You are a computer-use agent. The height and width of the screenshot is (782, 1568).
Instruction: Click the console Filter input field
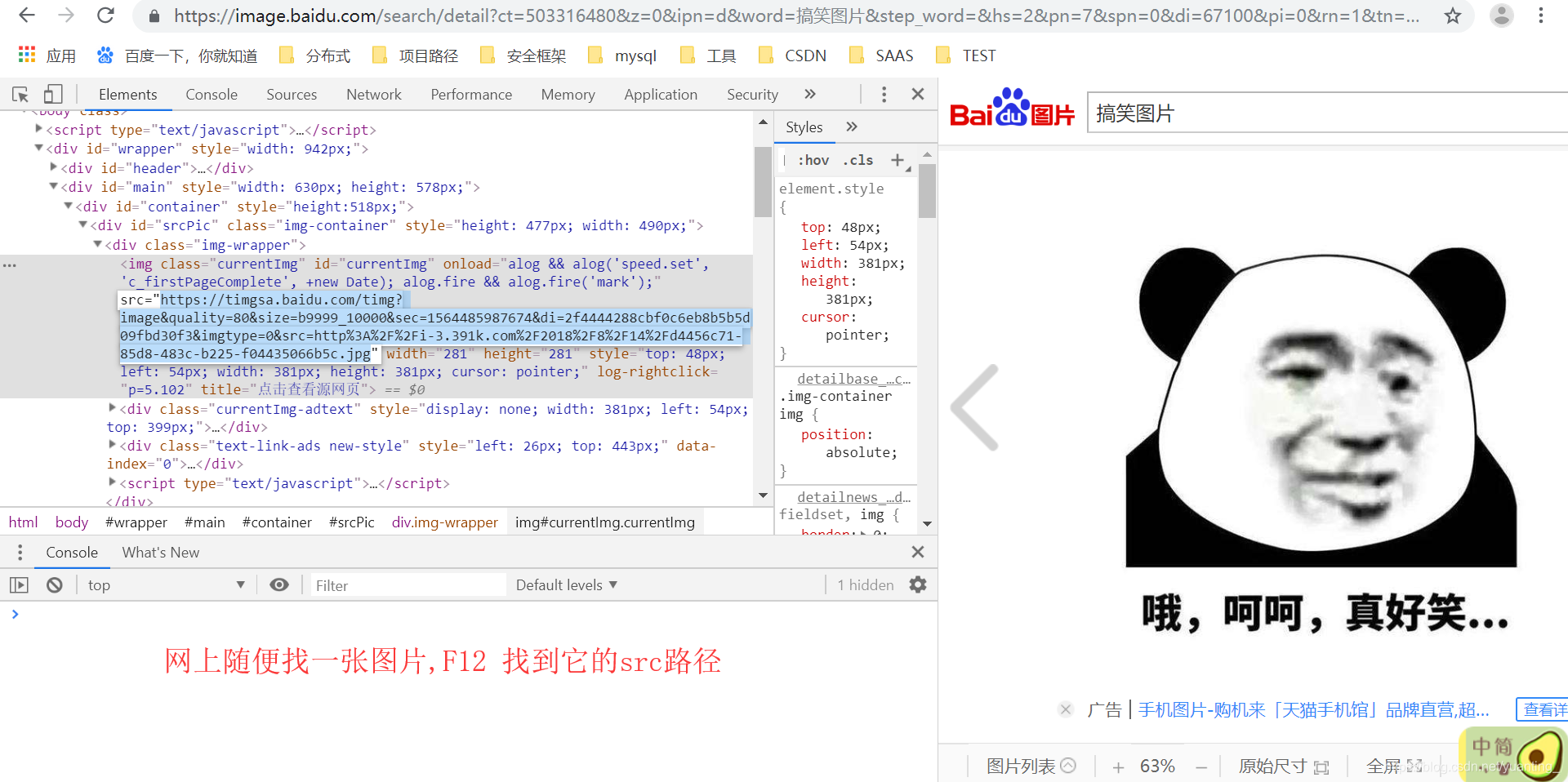[x=408, y=585]
